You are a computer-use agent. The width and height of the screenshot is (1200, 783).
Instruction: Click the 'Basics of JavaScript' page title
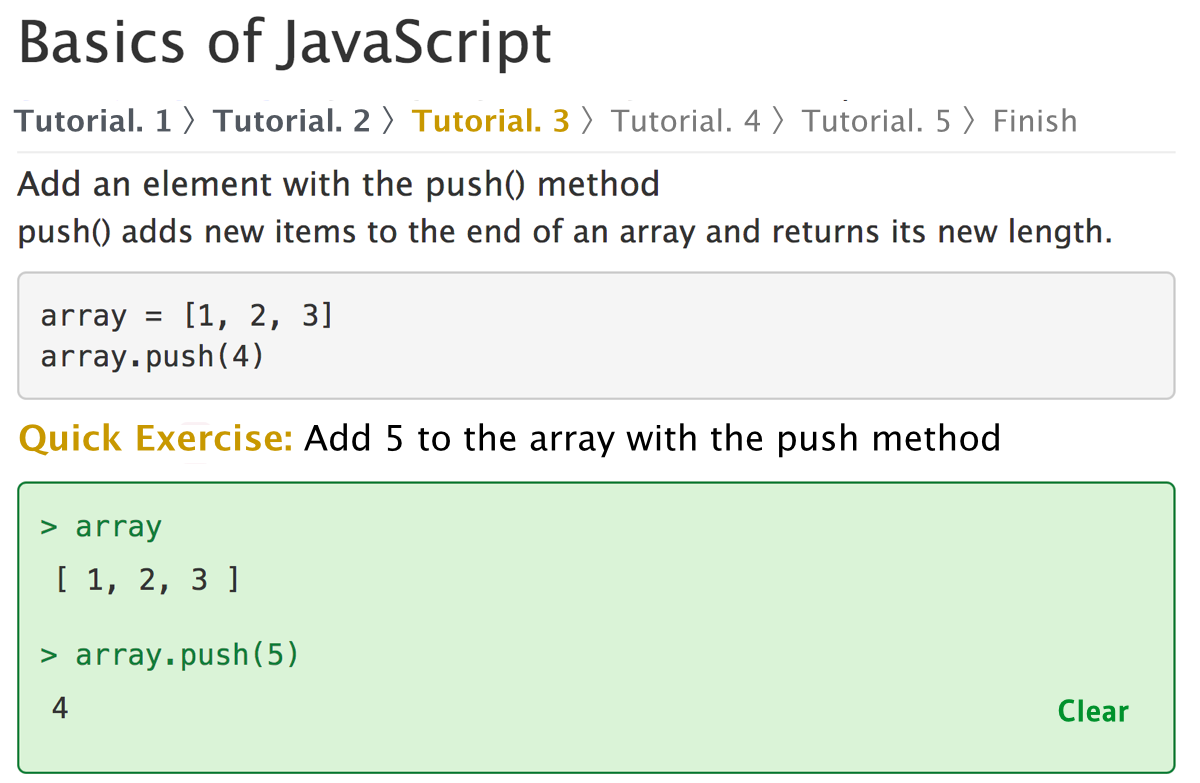285,43
